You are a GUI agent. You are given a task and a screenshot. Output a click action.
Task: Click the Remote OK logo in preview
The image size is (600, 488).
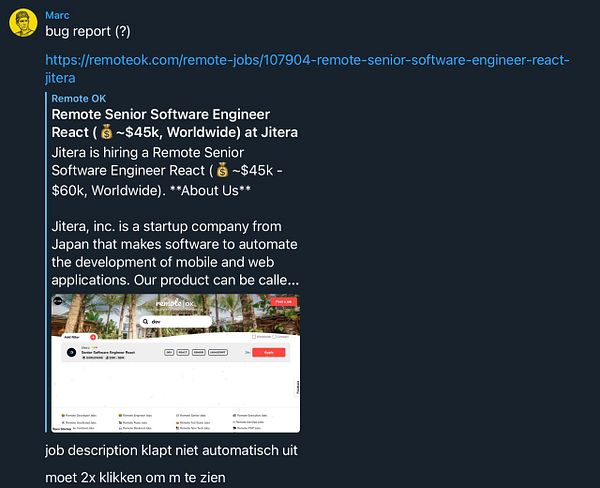[x=175, y=302]
